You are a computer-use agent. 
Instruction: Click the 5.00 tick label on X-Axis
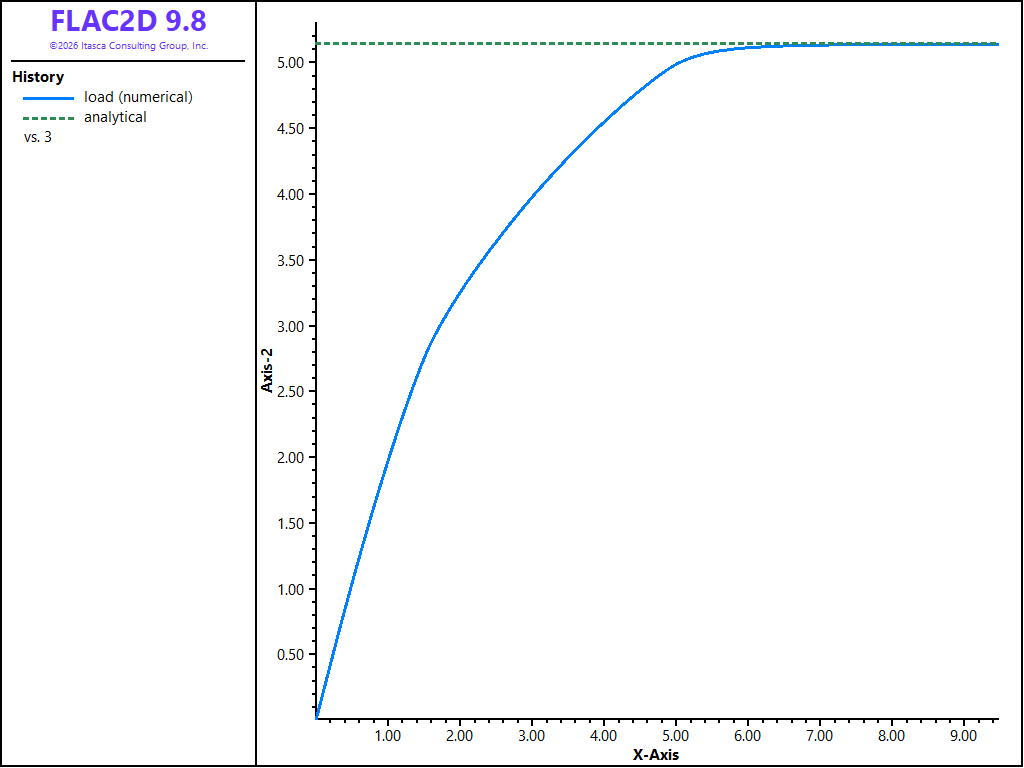coord(675,736)
